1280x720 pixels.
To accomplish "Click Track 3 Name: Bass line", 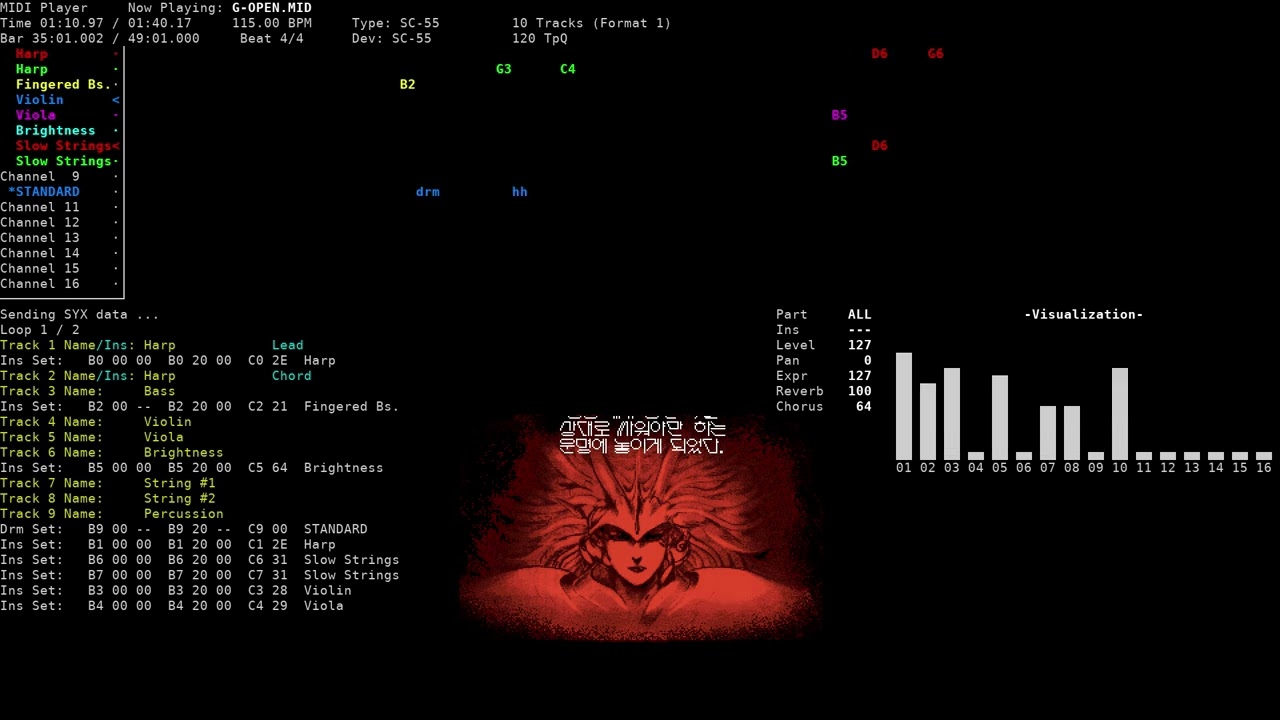I will coord(88,391).
